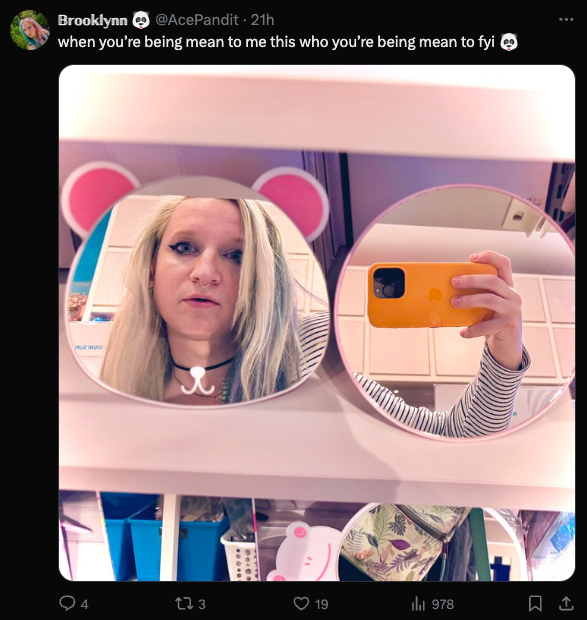Open view analytics bar chart icon
The height and width of the screenshot is (620, 587).
point(418,603)
